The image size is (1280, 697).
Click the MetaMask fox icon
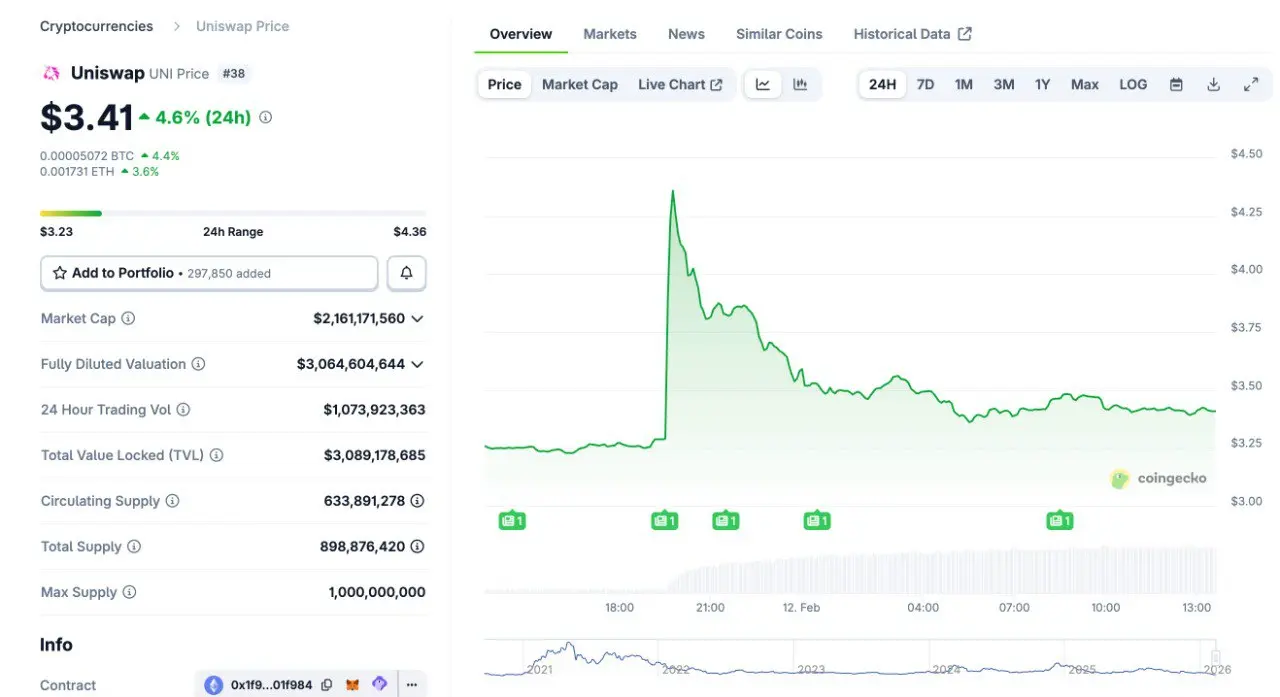click(353, 685)
